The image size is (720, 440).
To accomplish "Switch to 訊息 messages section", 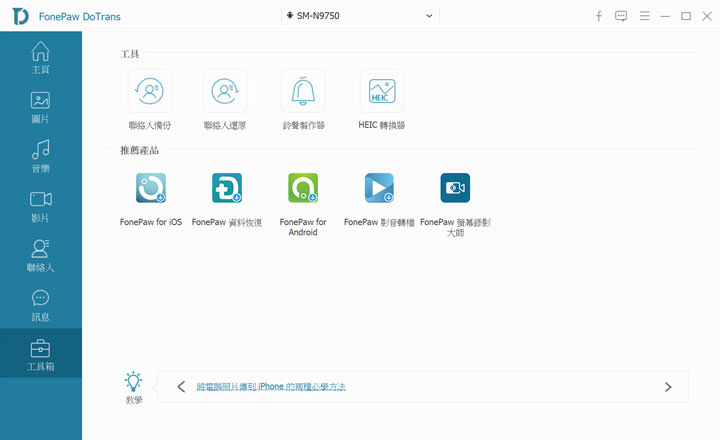I will pos(41,305).
